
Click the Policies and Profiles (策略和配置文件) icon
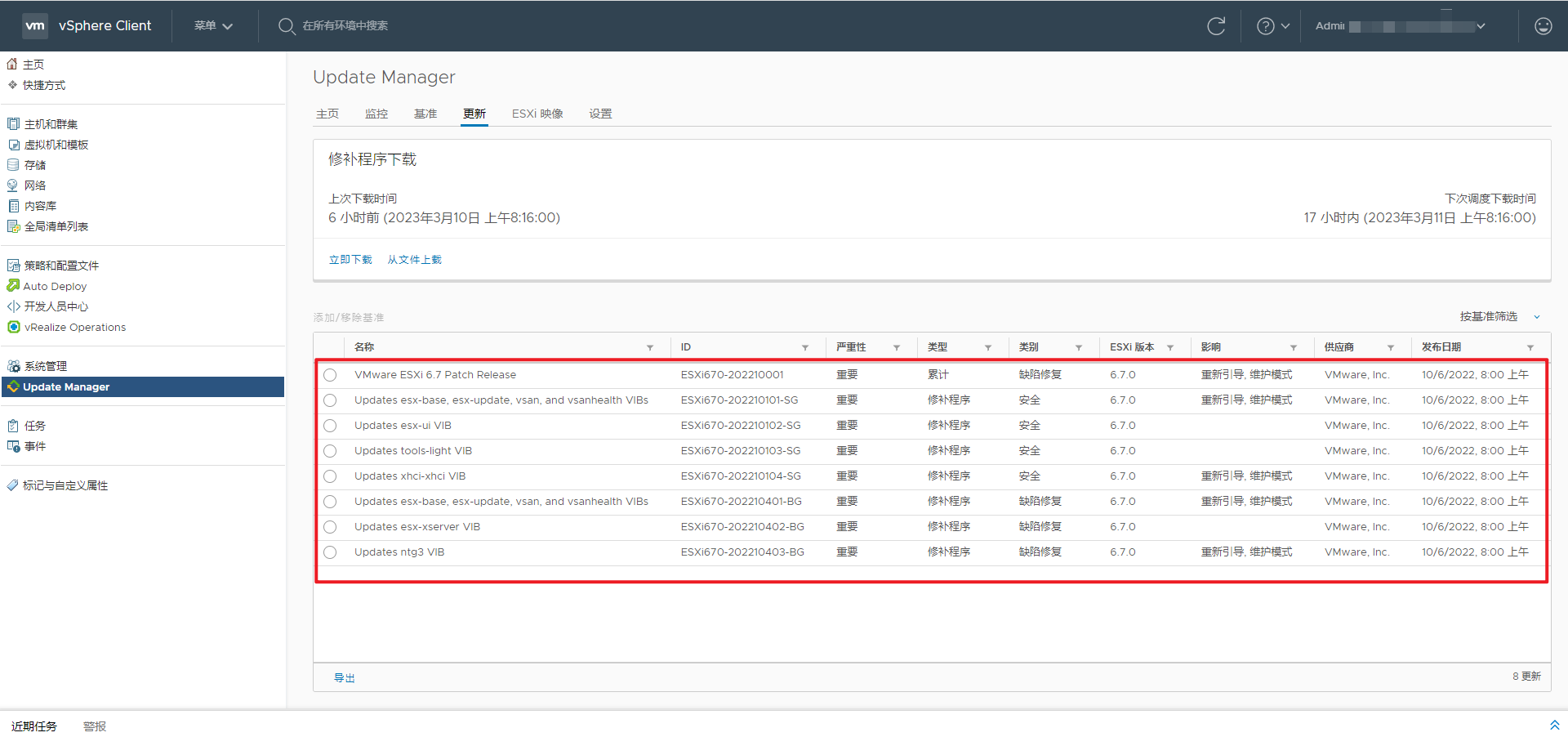[13, 266]
